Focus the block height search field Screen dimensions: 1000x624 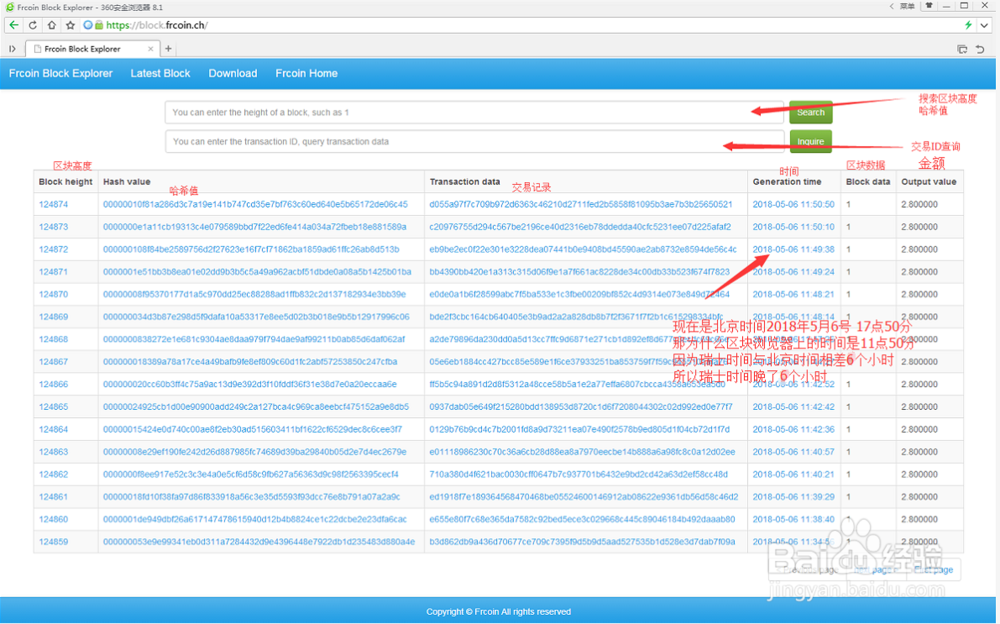474,112
